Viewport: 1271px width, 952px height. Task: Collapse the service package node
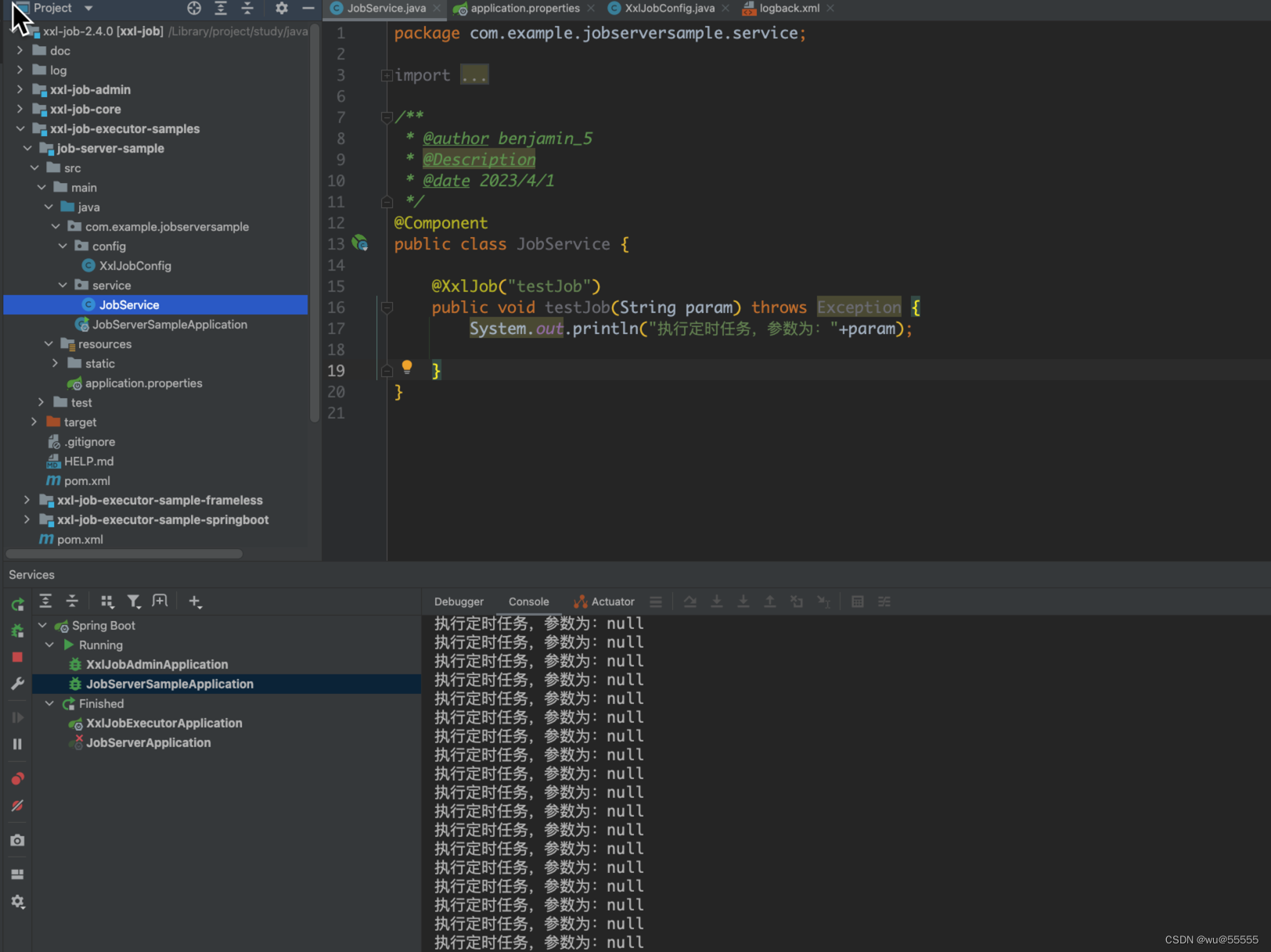click(63, 285)
